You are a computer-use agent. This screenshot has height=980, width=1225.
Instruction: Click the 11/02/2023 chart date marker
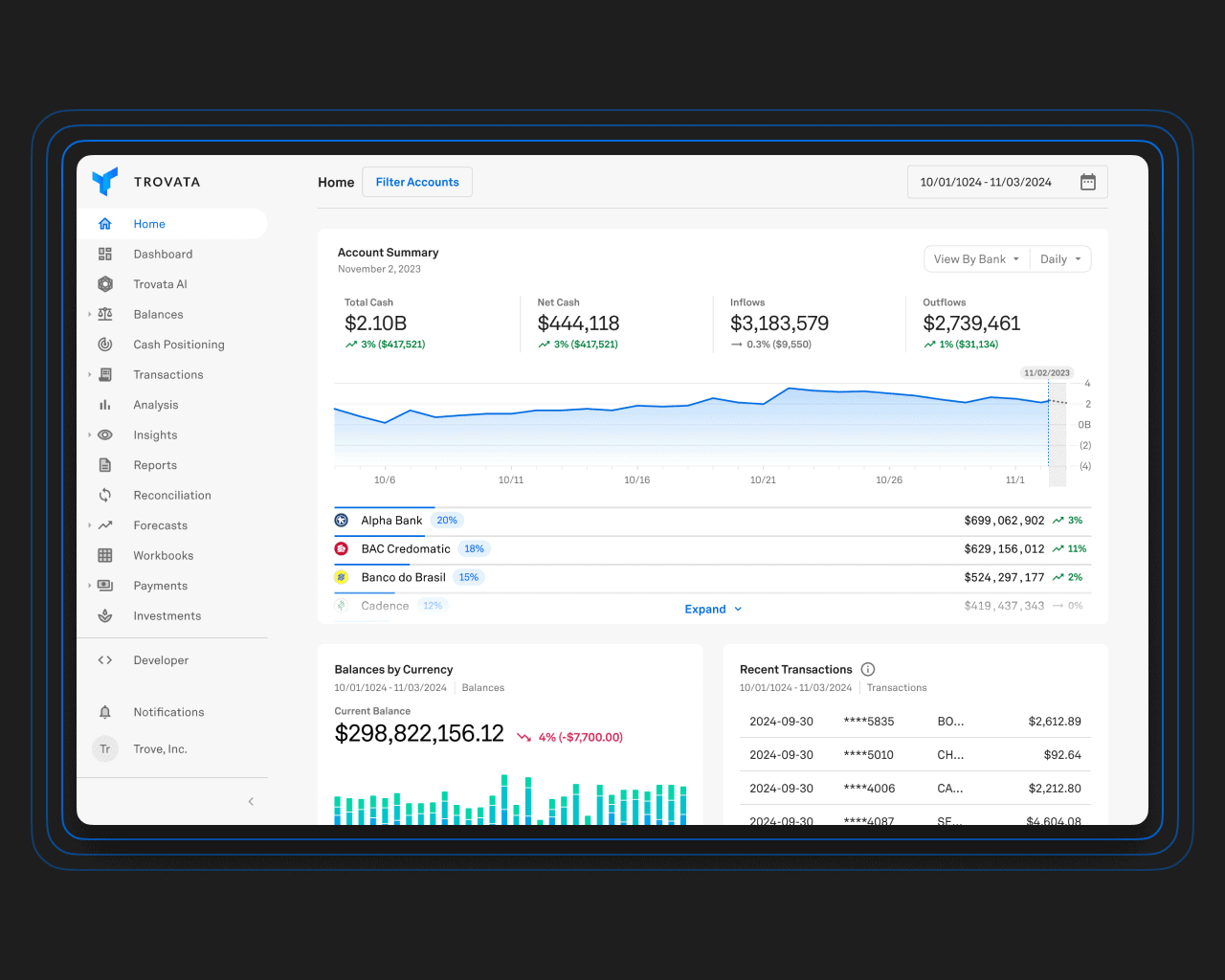point(1046,373)
